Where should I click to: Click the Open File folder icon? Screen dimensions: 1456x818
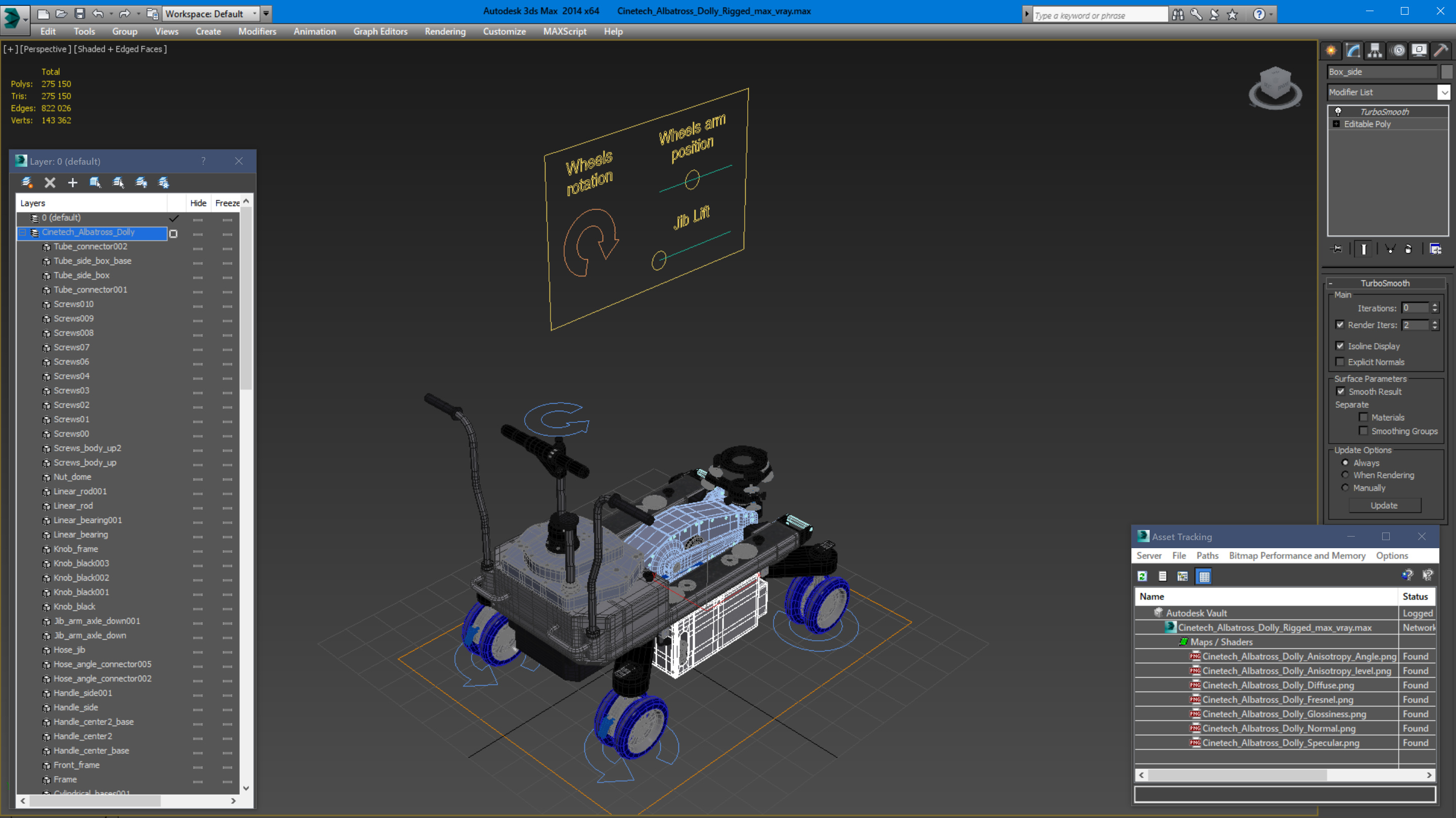62,14
